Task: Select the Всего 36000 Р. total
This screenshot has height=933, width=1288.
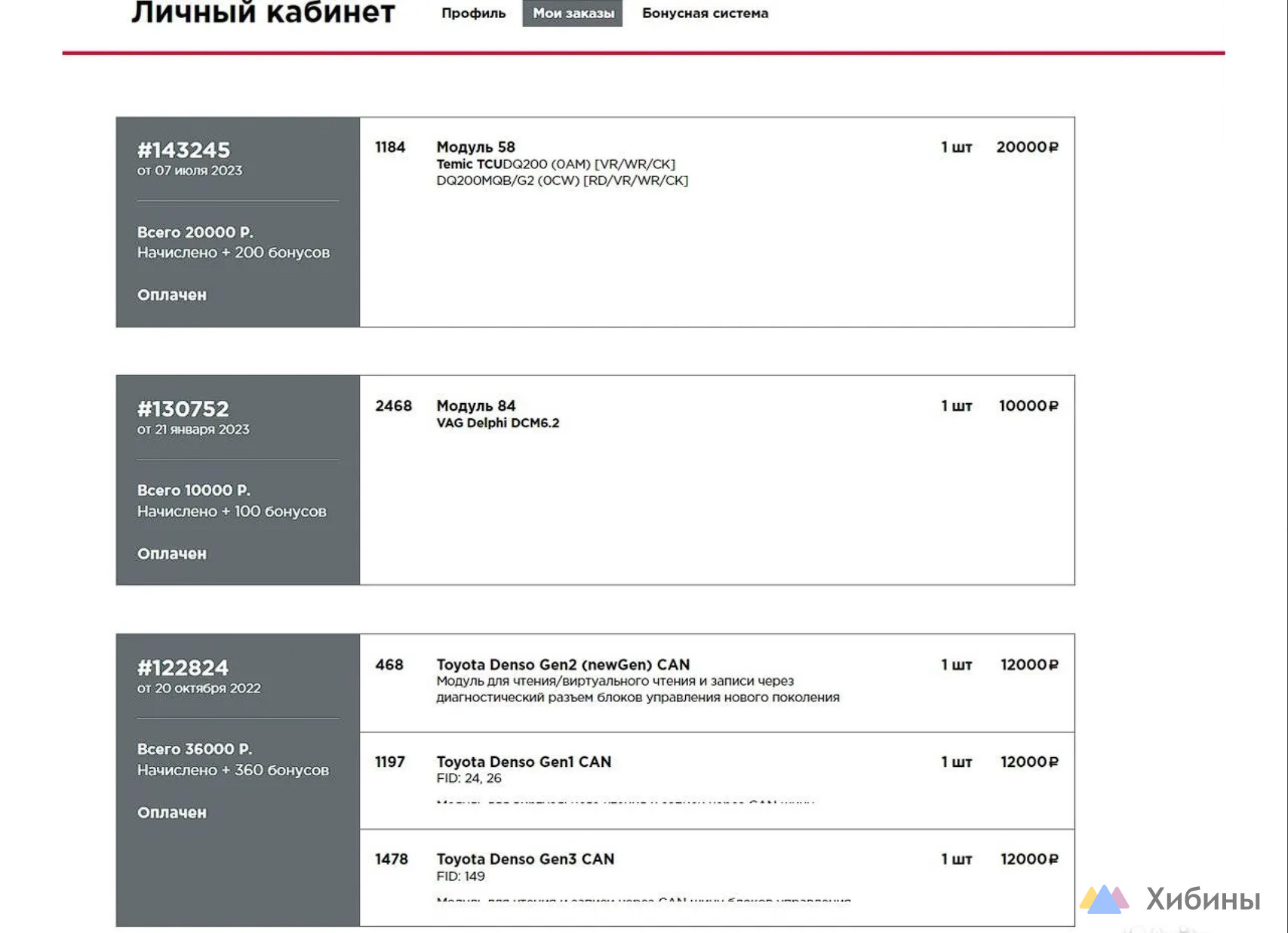Action: coord(195,749)
